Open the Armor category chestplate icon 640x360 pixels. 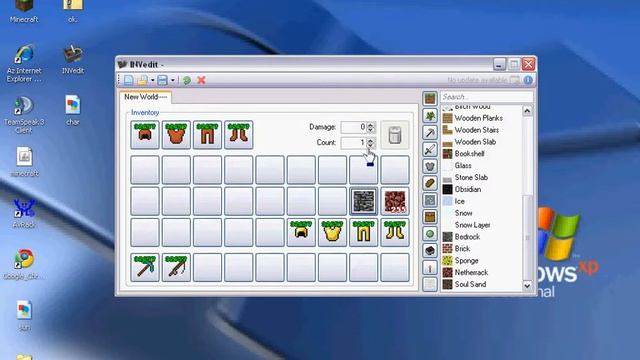(430, 166)
